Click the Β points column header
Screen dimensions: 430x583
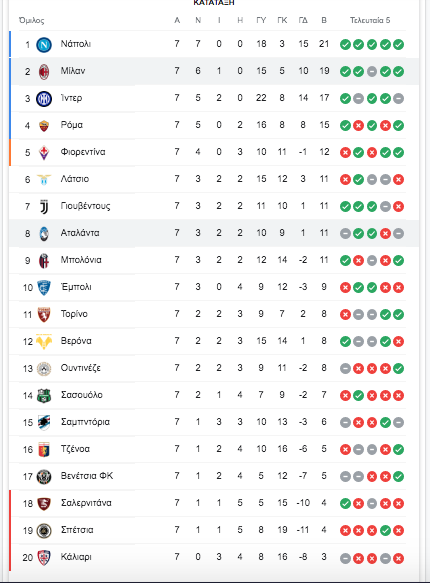pos(324,20)
